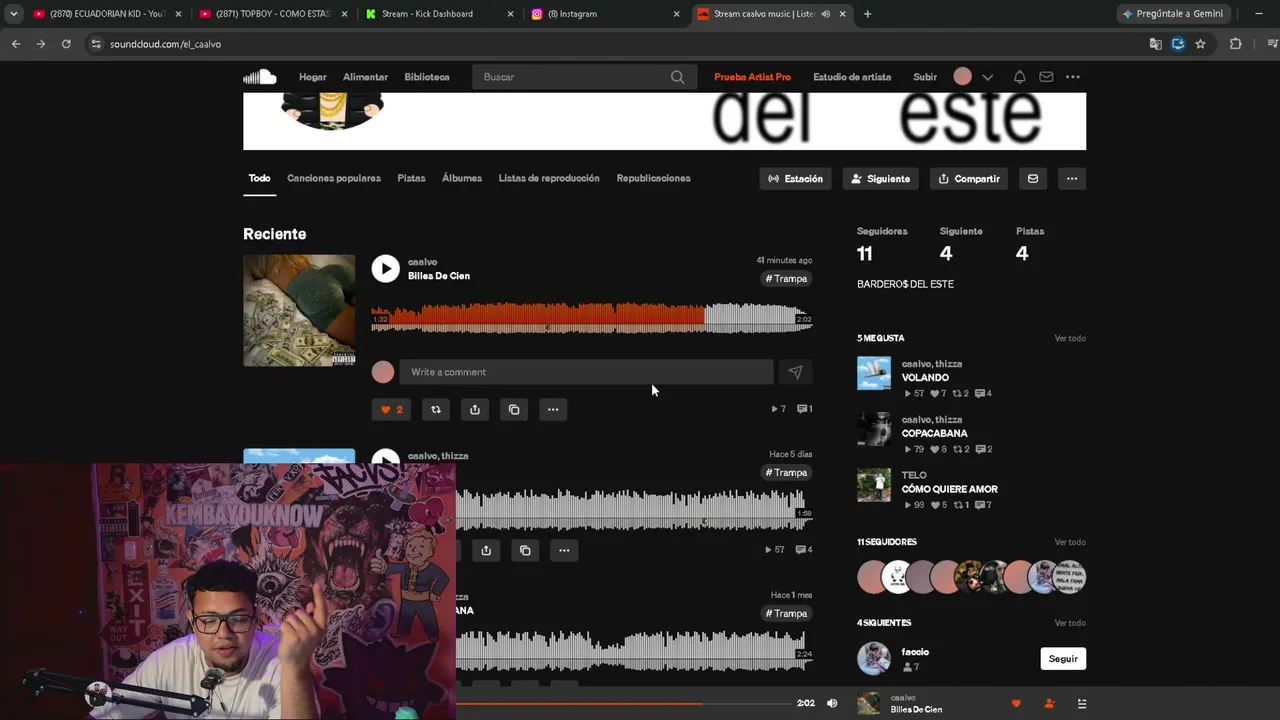The width and height of the screenshot is (1280, 720).
Task: Switch to the Instagram browser tab
Action: tap(603, 14)
